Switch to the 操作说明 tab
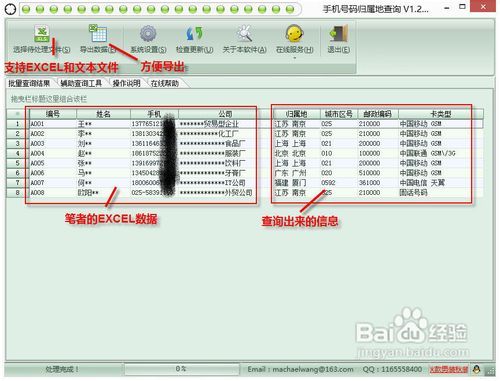 tap(126, 83)
